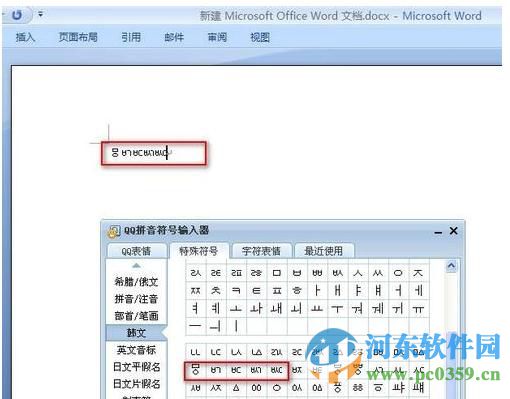Open the customize quick access toolbar dropdown
Image resolution: width=510 pixels, height=399 pixels.
click(40, 14)
